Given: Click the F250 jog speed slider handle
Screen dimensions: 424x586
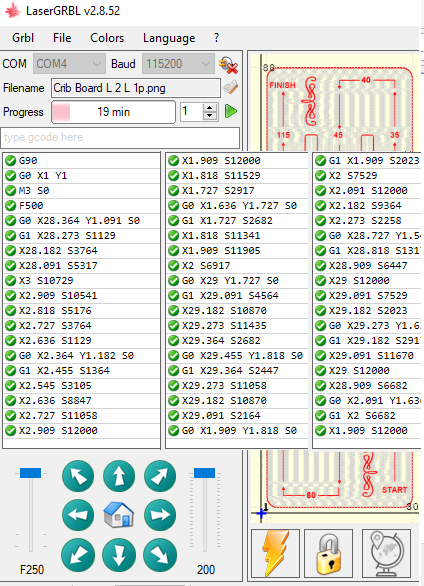Looking at the screenshot, I should point(30,473).
